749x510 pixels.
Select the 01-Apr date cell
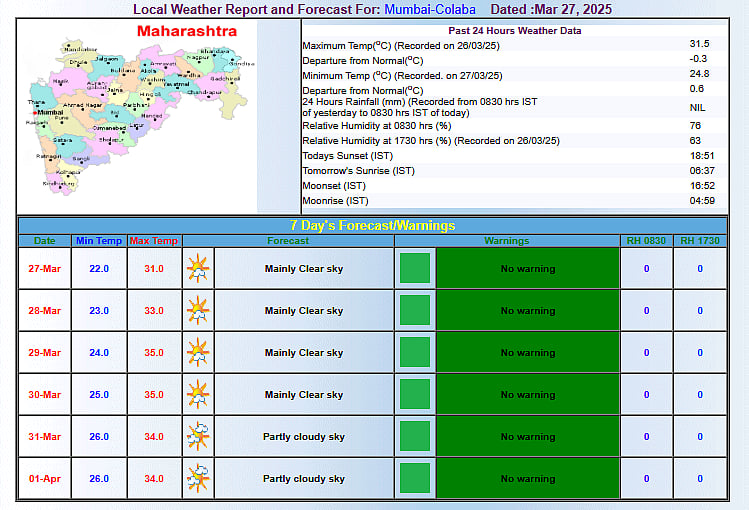[x=44, y=478]
